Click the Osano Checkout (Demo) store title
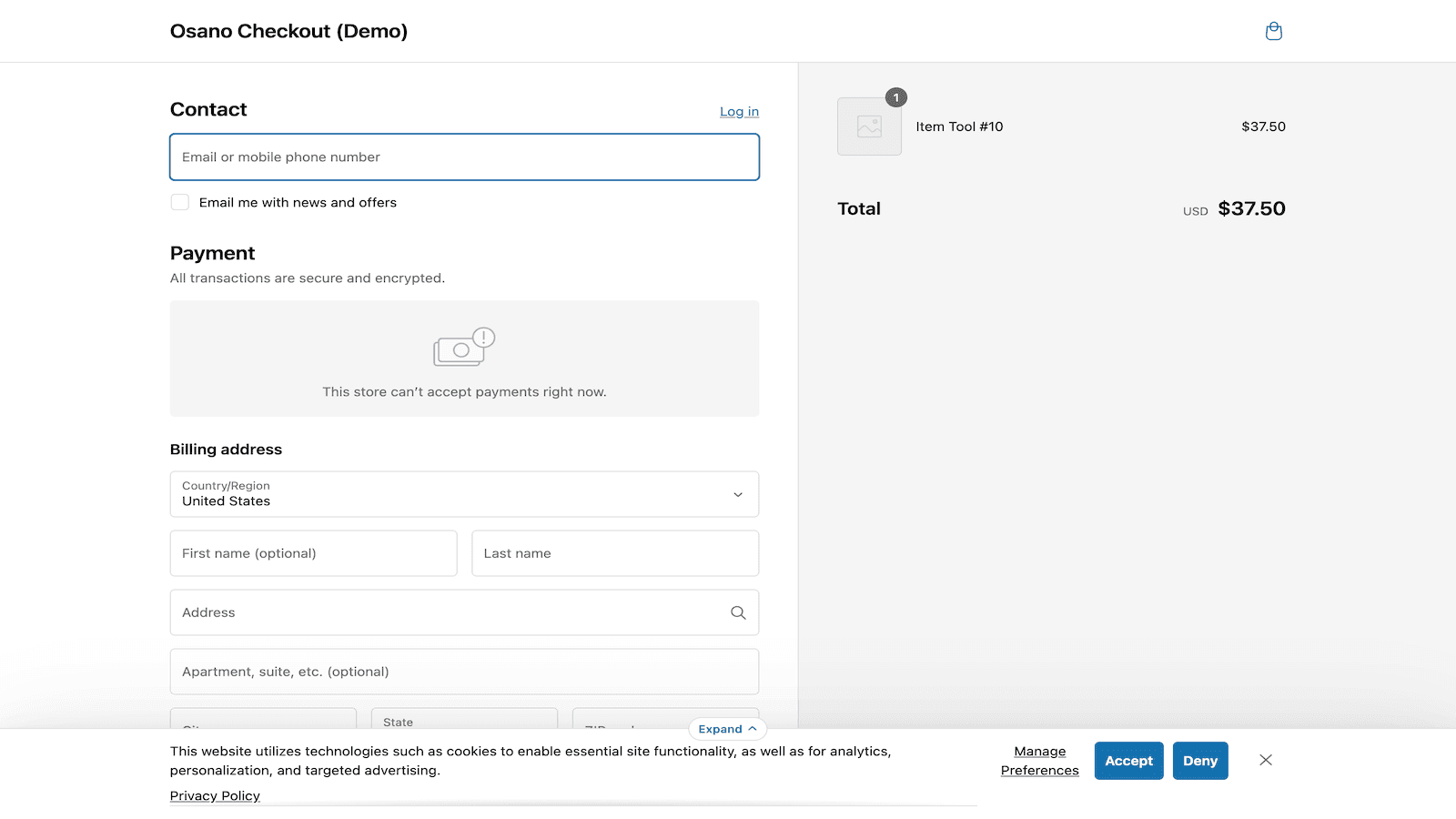The height and width of the screenshot is (819, 1456). tap(288, 31)
